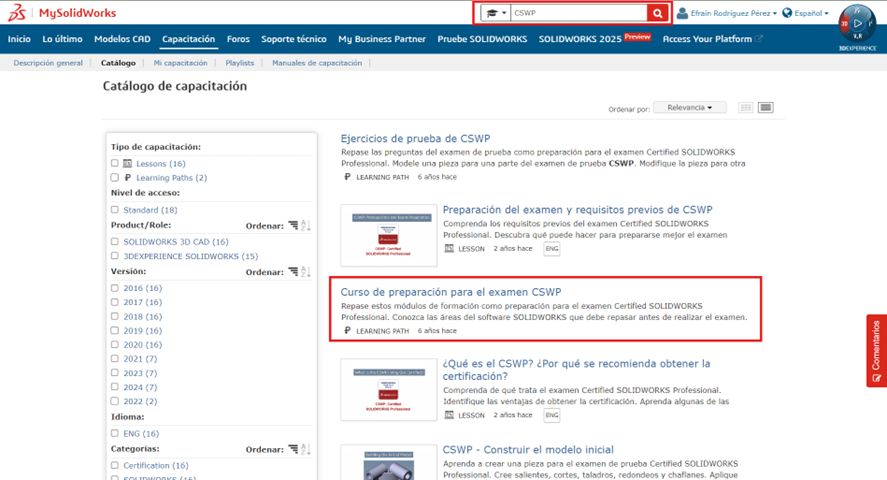Screen dimensions: 887x480
Task: Click alphabetical sort icon in Categorías
Action: coord(305,449)
